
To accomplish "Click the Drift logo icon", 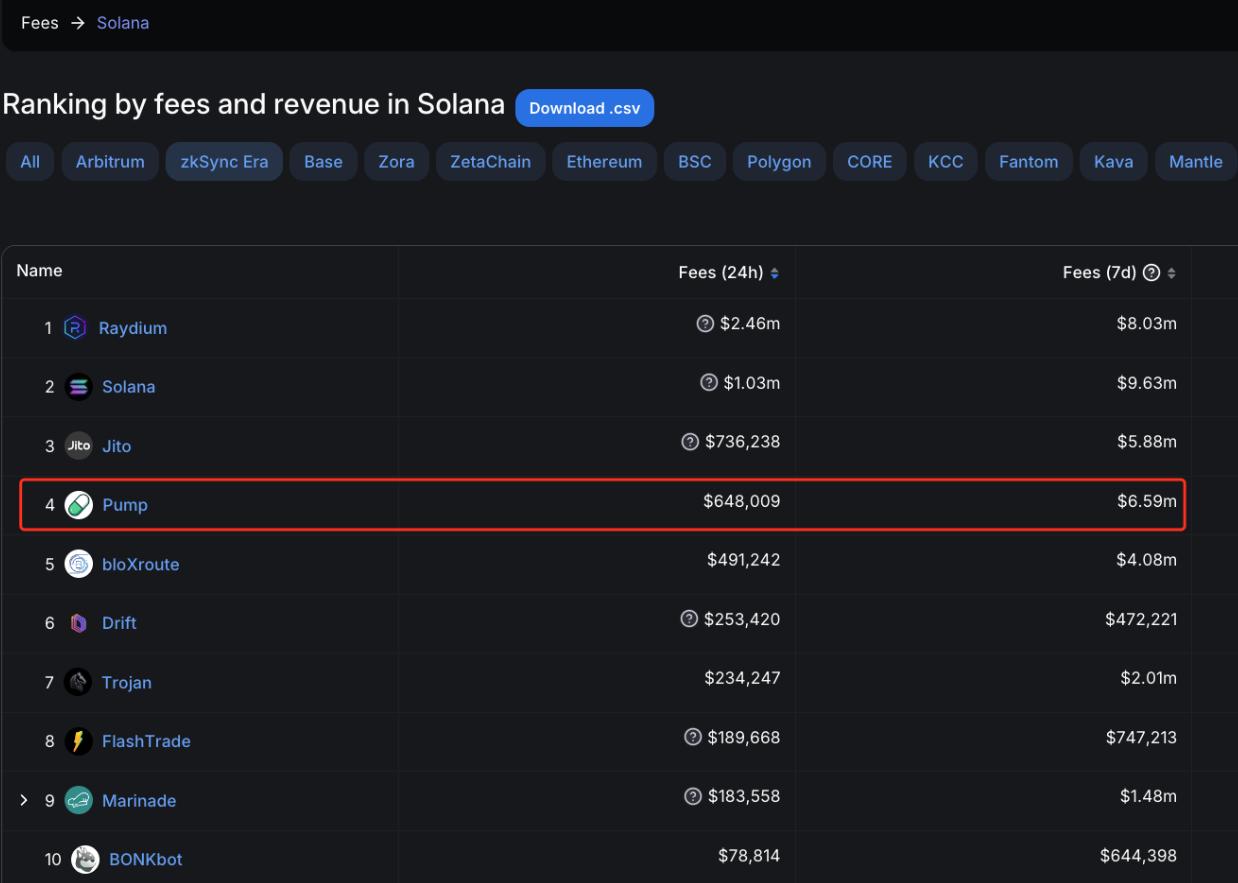I will point(78,623).
